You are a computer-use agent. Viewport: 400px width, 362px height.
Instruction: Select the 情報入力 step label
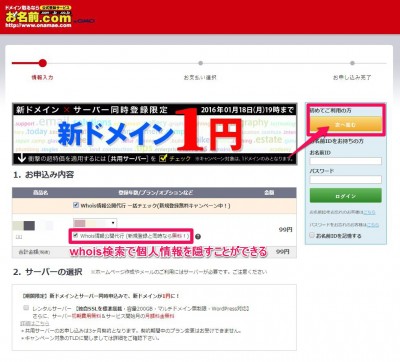tap(42, 77)
